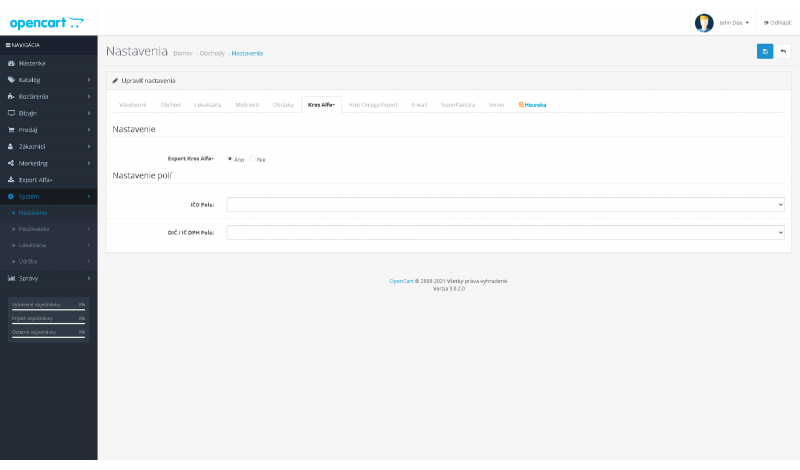Click the Export Alfa+ download icon
The height and width of the screenshot is (470, 800).
click(x=11, y=180)
